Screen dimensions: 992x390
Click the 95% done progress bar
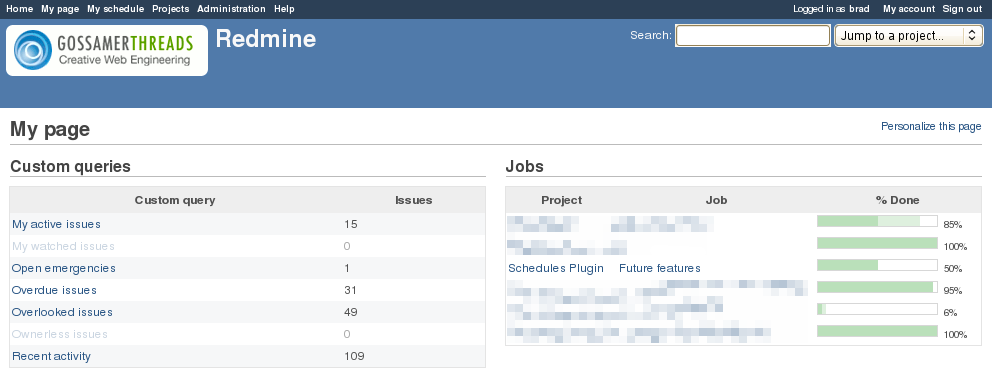[x=877, y=287]
